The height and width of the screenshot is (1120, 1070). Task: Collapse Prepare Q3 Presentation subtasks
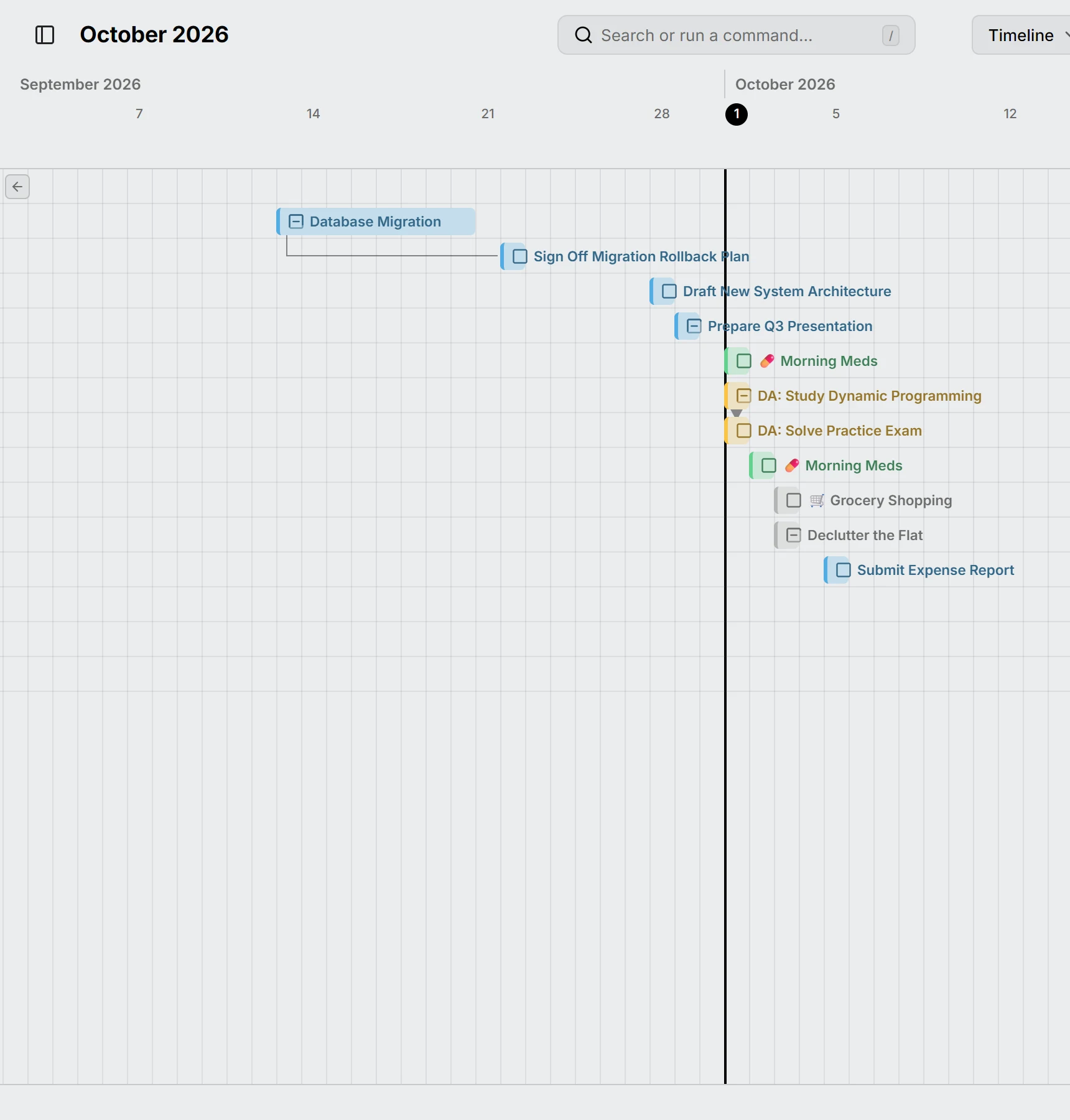(694, 326)
